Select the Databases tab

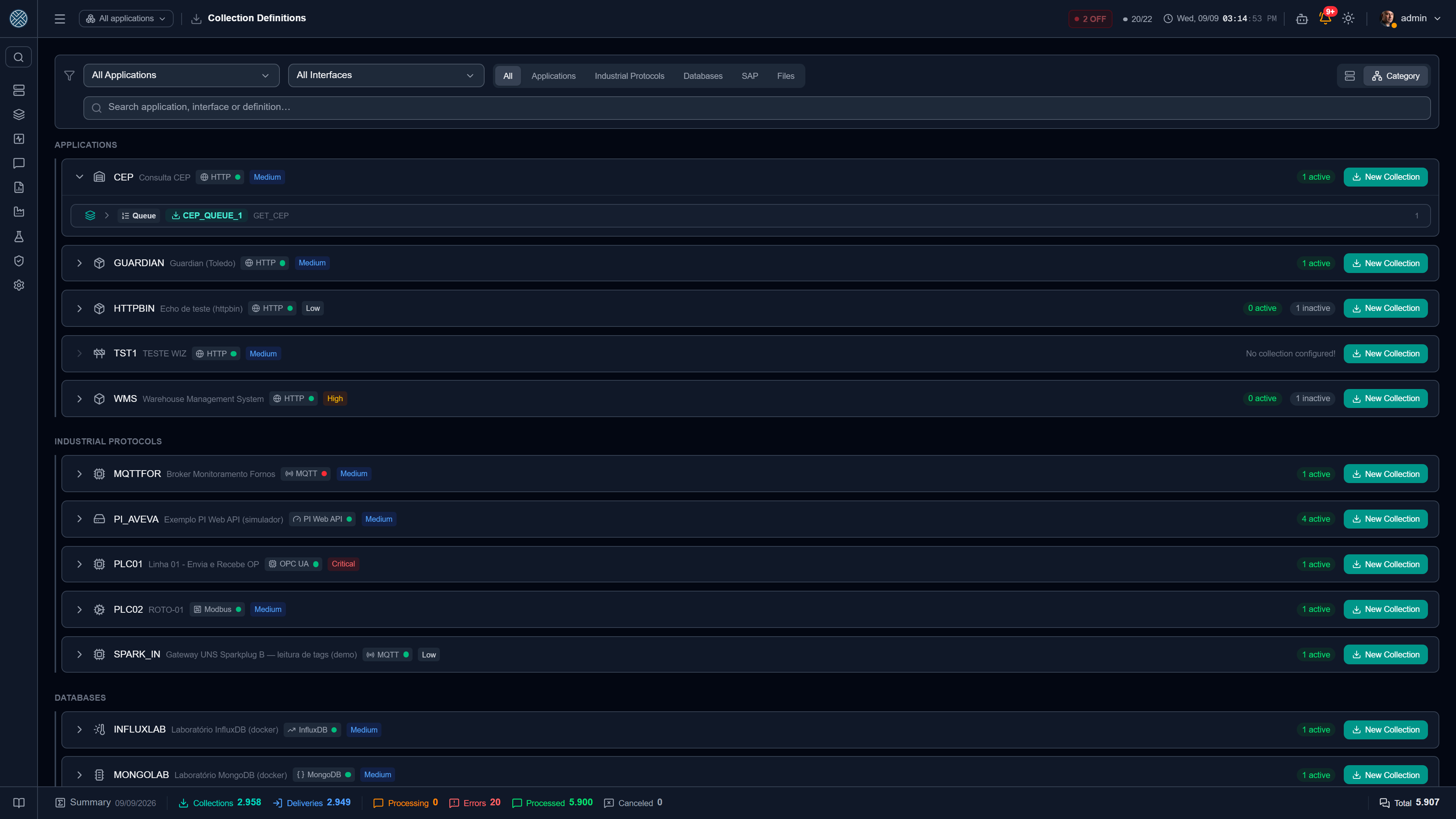pyautogui.click(x=703, y=76)
